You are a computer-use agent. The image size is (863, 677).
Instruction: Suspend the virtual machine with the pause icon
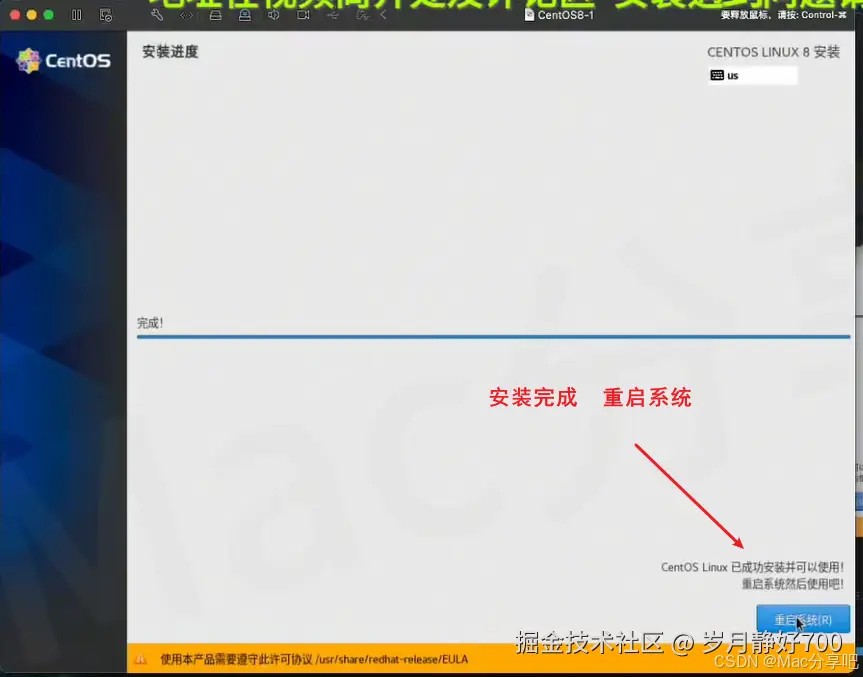pyautogui.click(x=75, y=15)
